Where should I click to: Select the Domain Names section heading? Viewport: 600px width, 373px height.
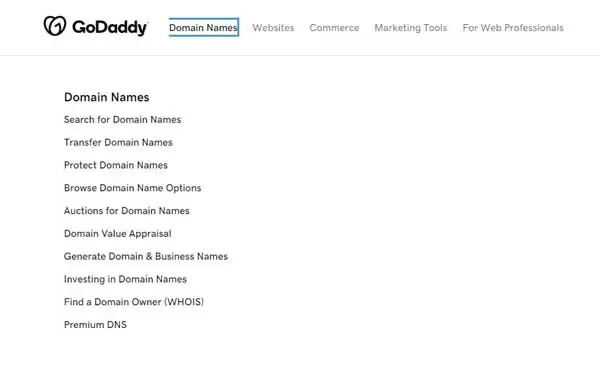tap(106, 97)
